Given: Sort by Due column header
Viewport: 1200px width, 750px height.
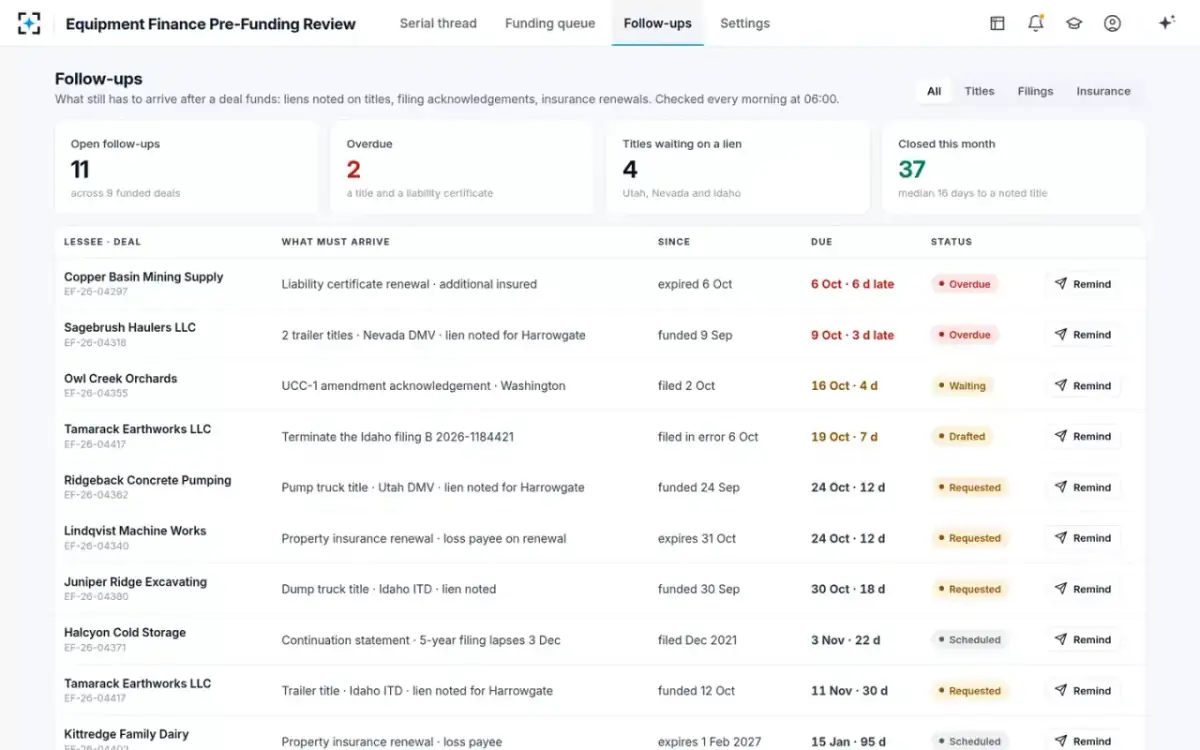Looking at the screenshot, I should [821, 242].
